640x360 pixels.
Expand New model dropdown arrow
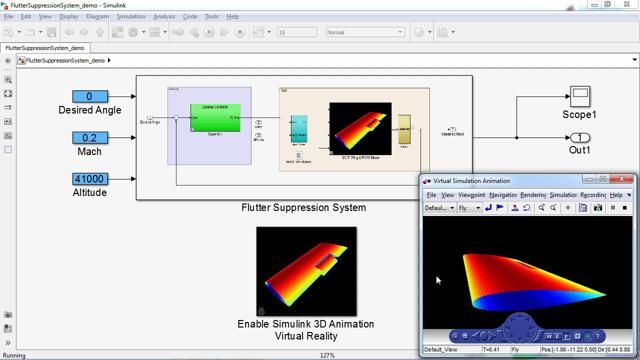(19, 32)
